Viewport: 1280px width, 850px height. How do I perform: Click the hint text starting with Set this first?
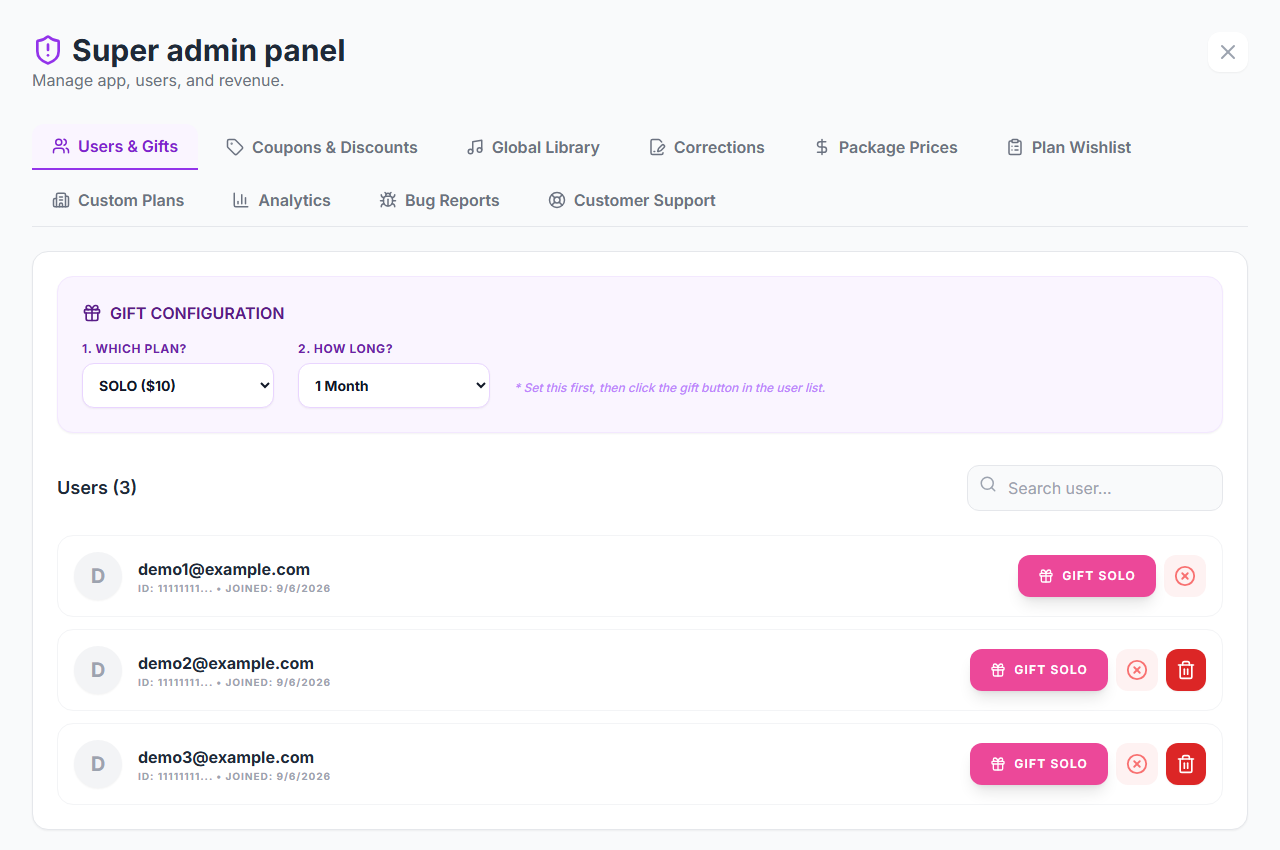670,387
